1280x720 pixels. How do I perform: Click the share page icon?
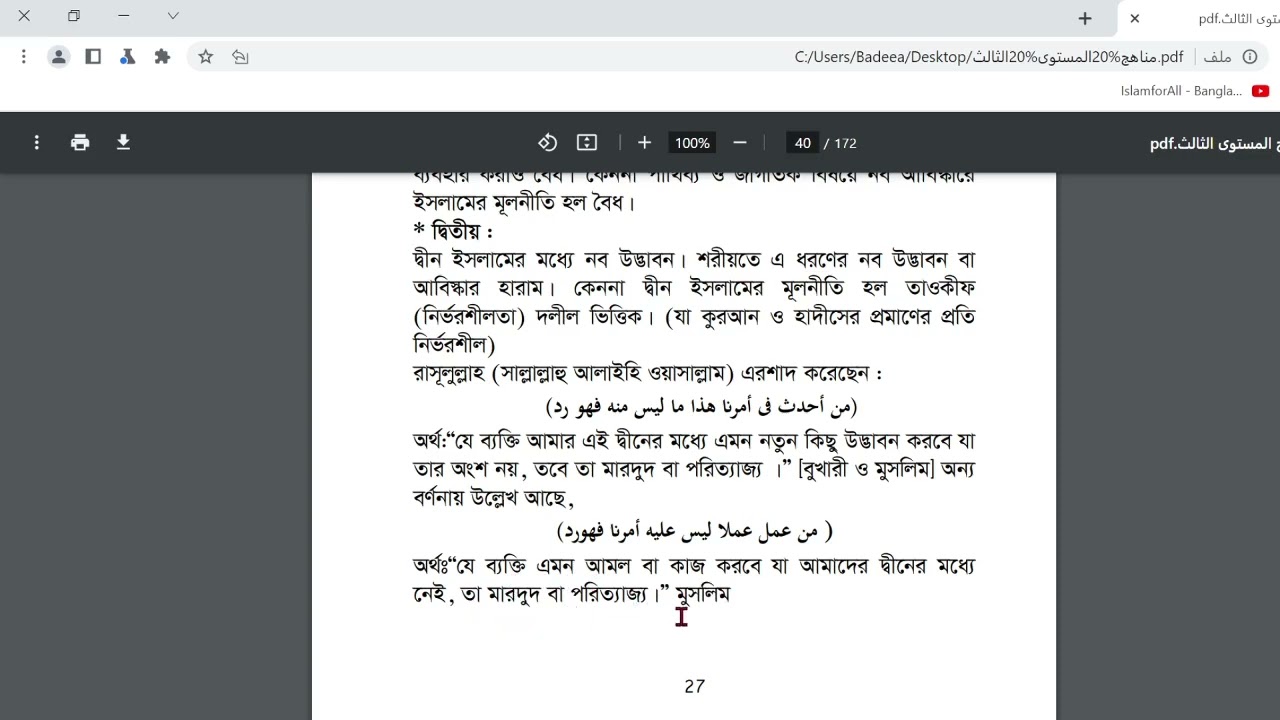(240, 57)
